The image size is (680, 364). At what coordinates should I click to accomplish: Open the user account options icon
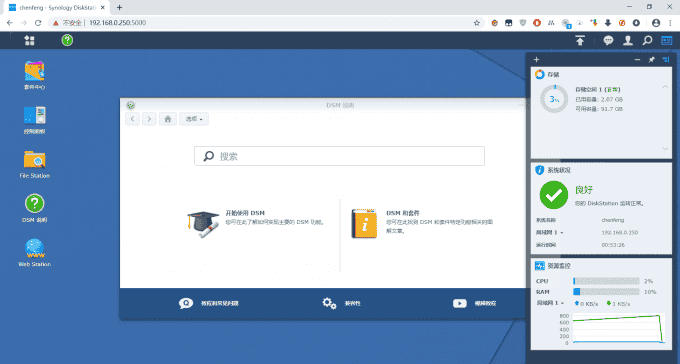pyautogui.click(x=628, y=40)
